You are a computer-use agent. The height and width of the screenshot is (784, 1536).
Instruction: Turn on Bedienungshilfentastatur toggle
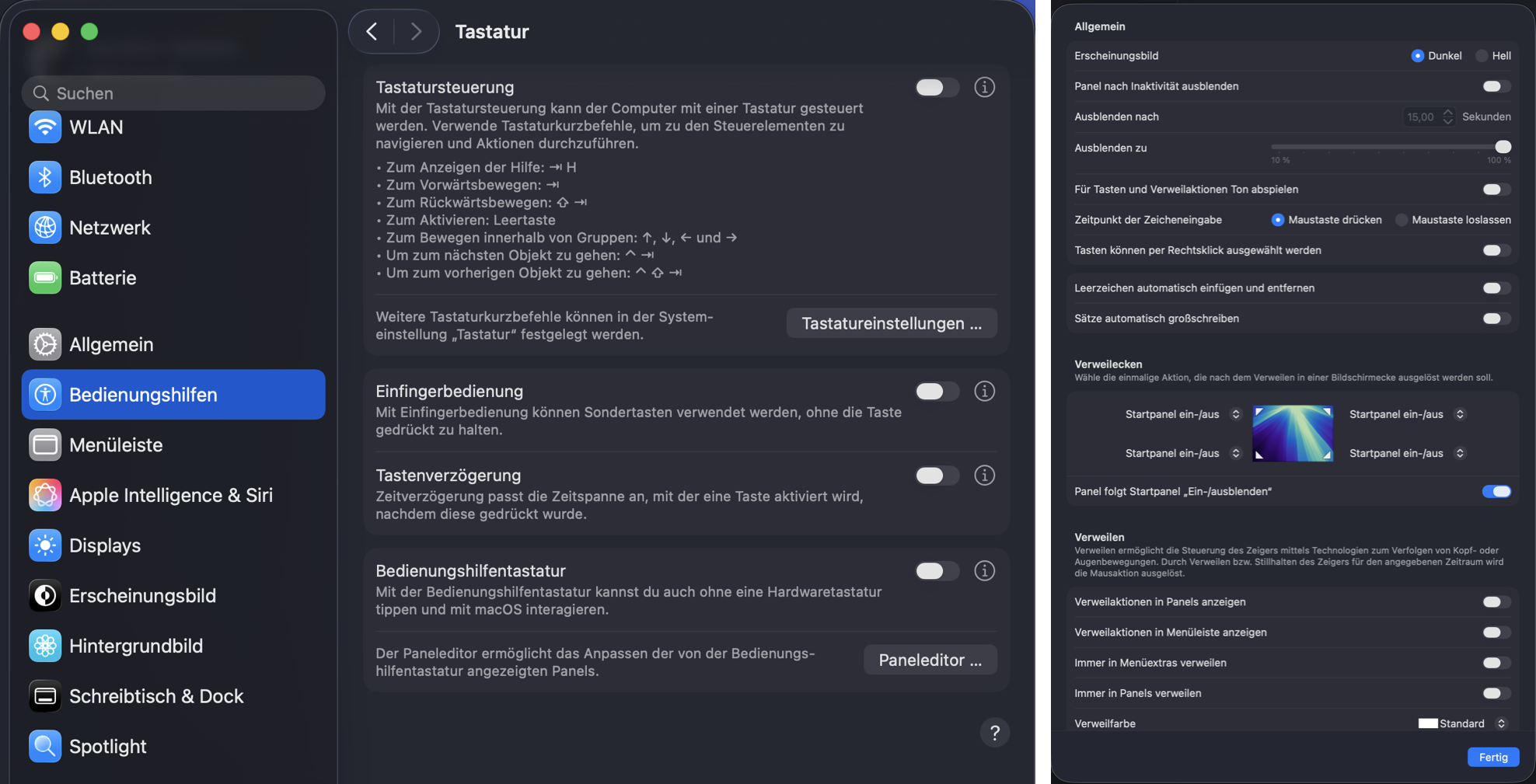coord(936,571)
